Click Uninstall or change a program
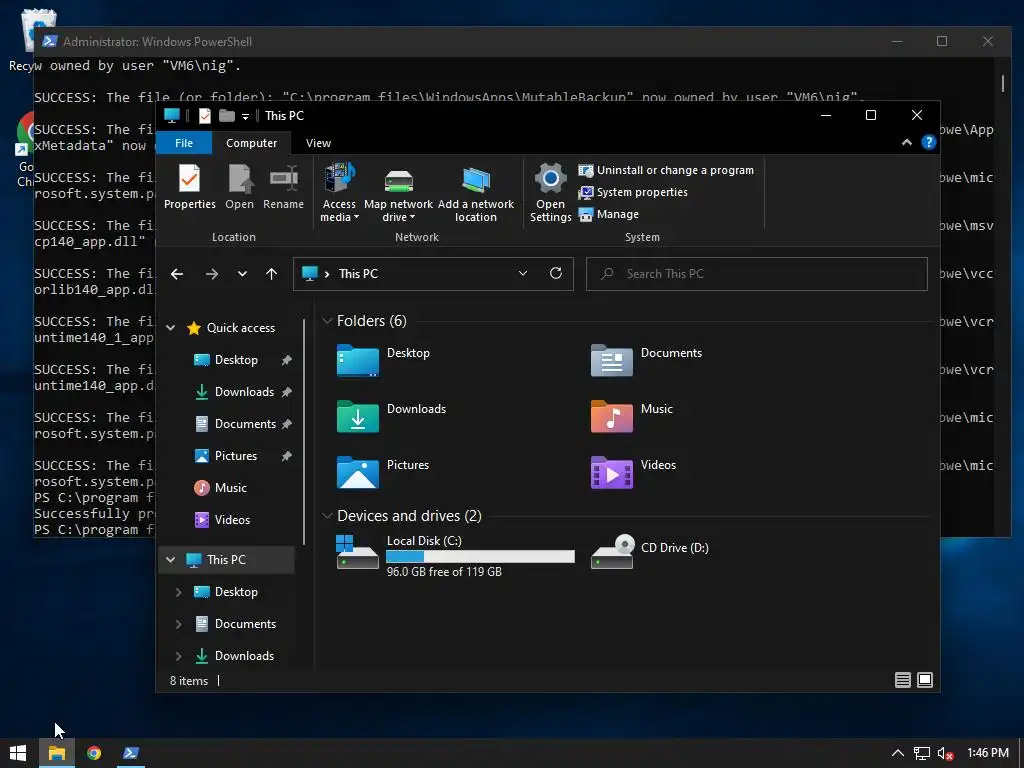Image resolution: width=1024 pixels, height=768 pixels. pyautogui.click(x=666, y=170)
